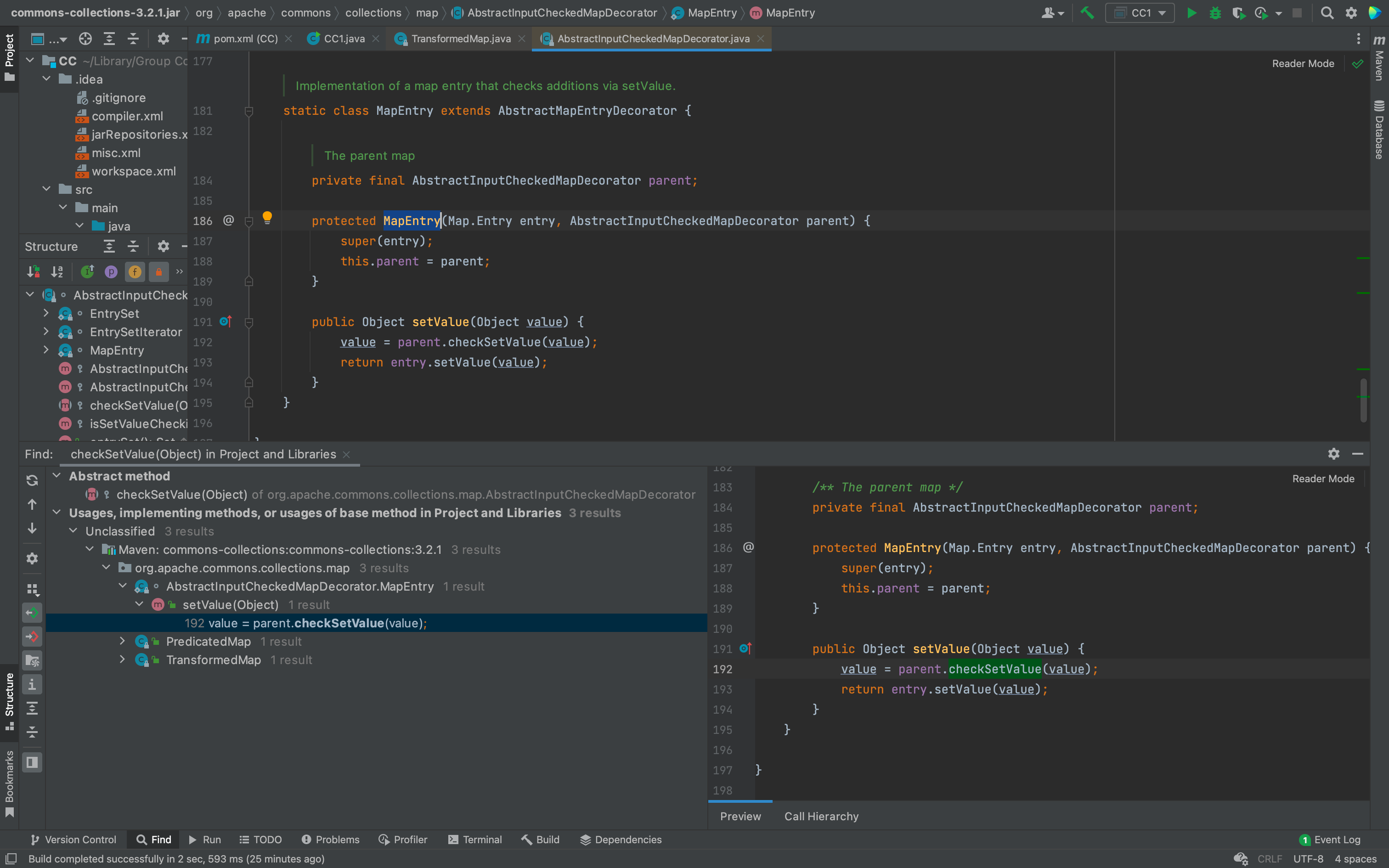Toggle show properties in Structure
1389x868 pixels.
pos(111,271)
